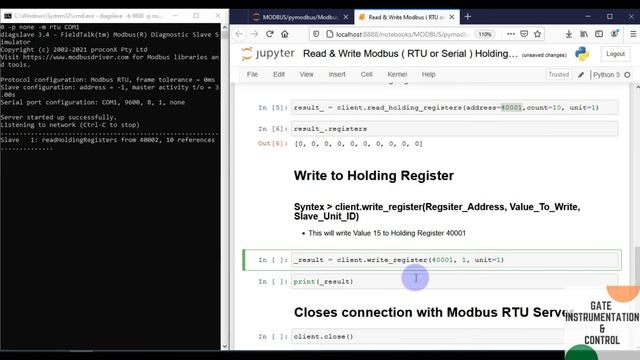640x360 pixels.
Task: Close the Read & Write Modbus tab
Action: [452, 17]
